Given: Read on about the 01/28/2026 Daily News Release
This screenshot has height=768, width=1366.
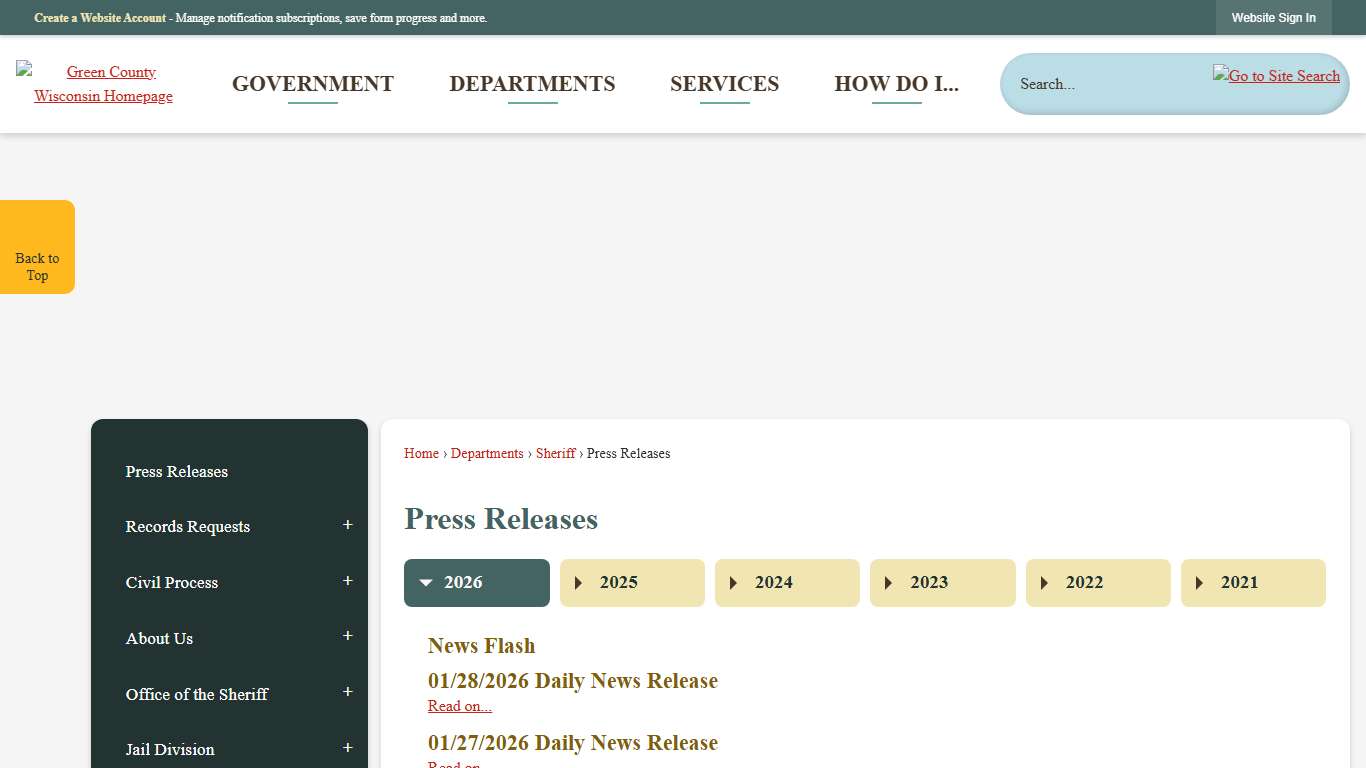Looking at the screenshot, I should pos(459,706).
